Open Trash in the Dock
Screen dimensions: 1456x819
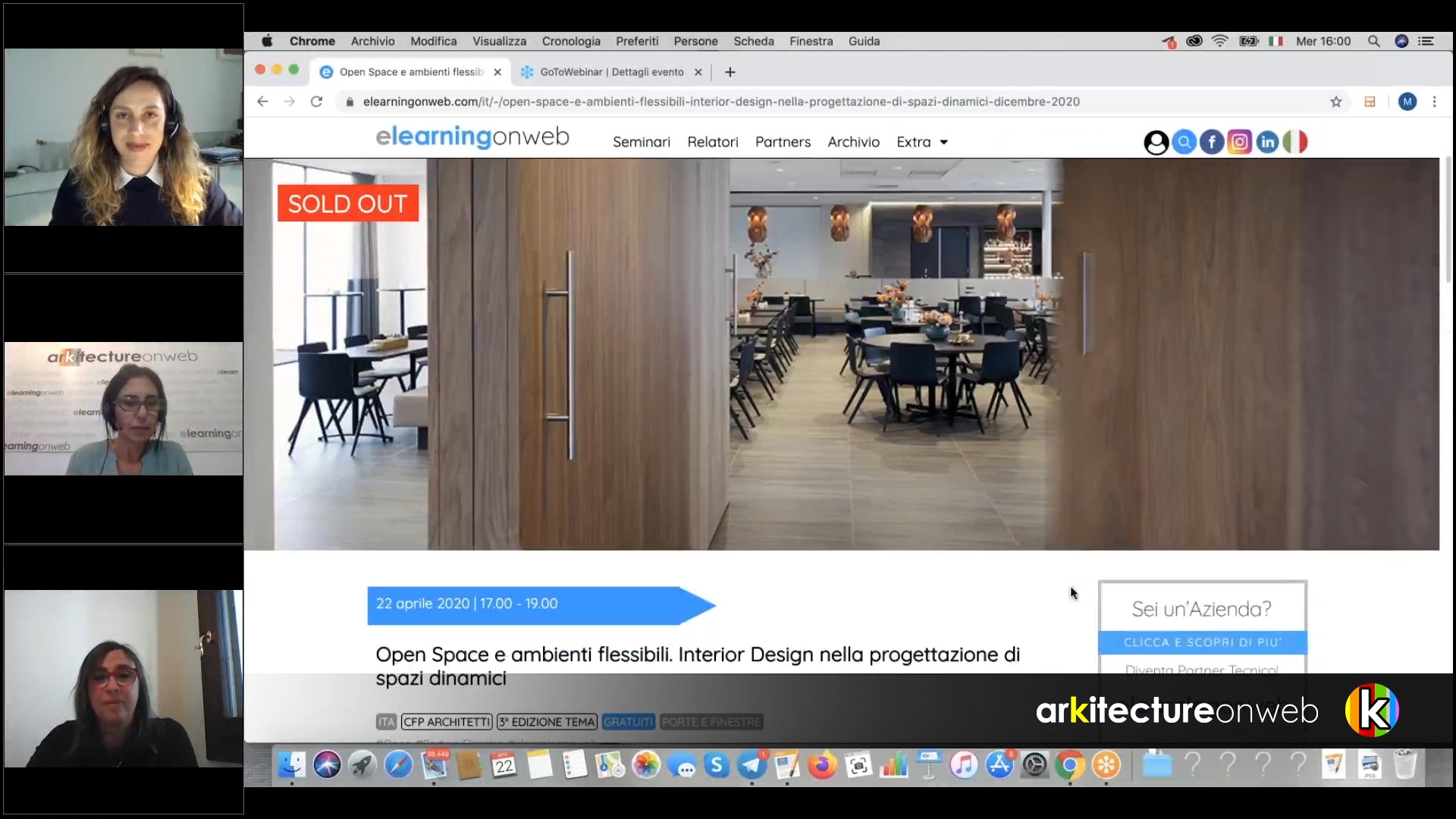(x=1405, y=765)
